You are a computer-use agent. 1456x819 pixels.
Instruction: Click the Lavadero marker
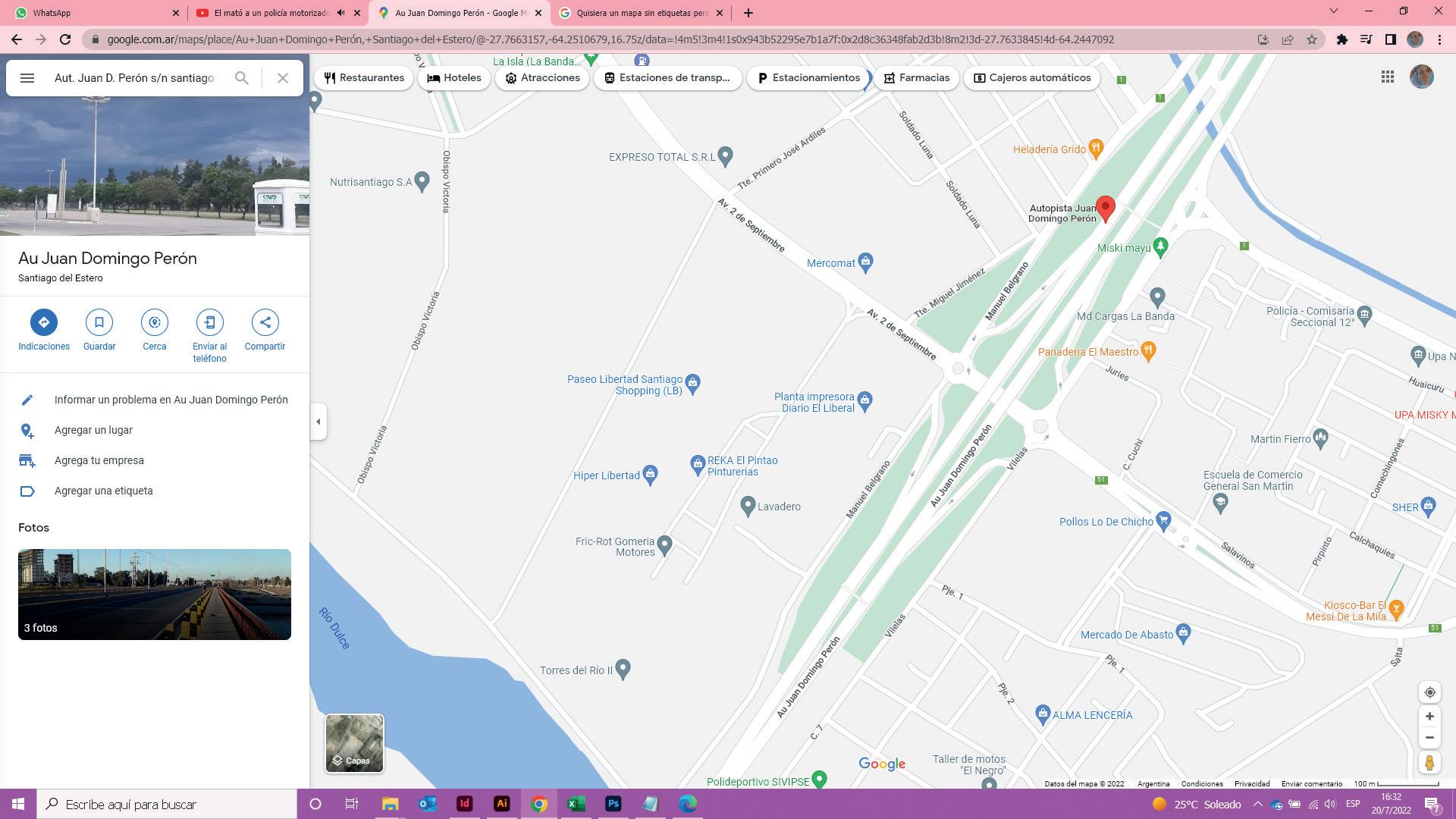[748, 505]
